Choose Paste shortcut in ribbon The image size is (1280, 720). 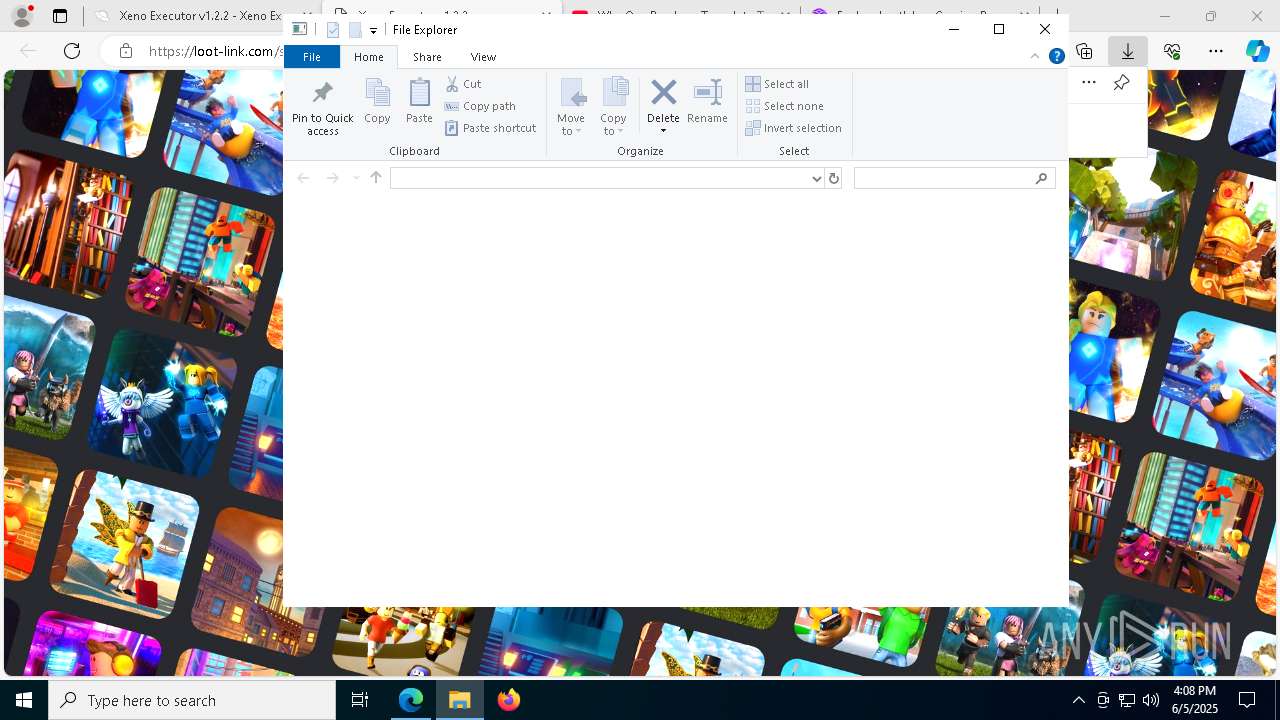pyautogui.click(x=491, y=128)
